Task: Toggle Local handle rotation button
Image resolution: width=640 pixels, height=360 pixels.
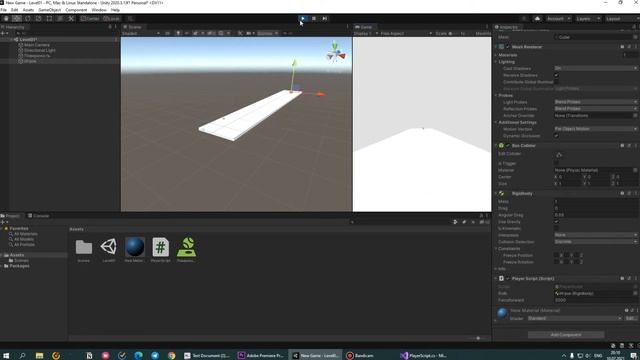Action: (111, 18)
